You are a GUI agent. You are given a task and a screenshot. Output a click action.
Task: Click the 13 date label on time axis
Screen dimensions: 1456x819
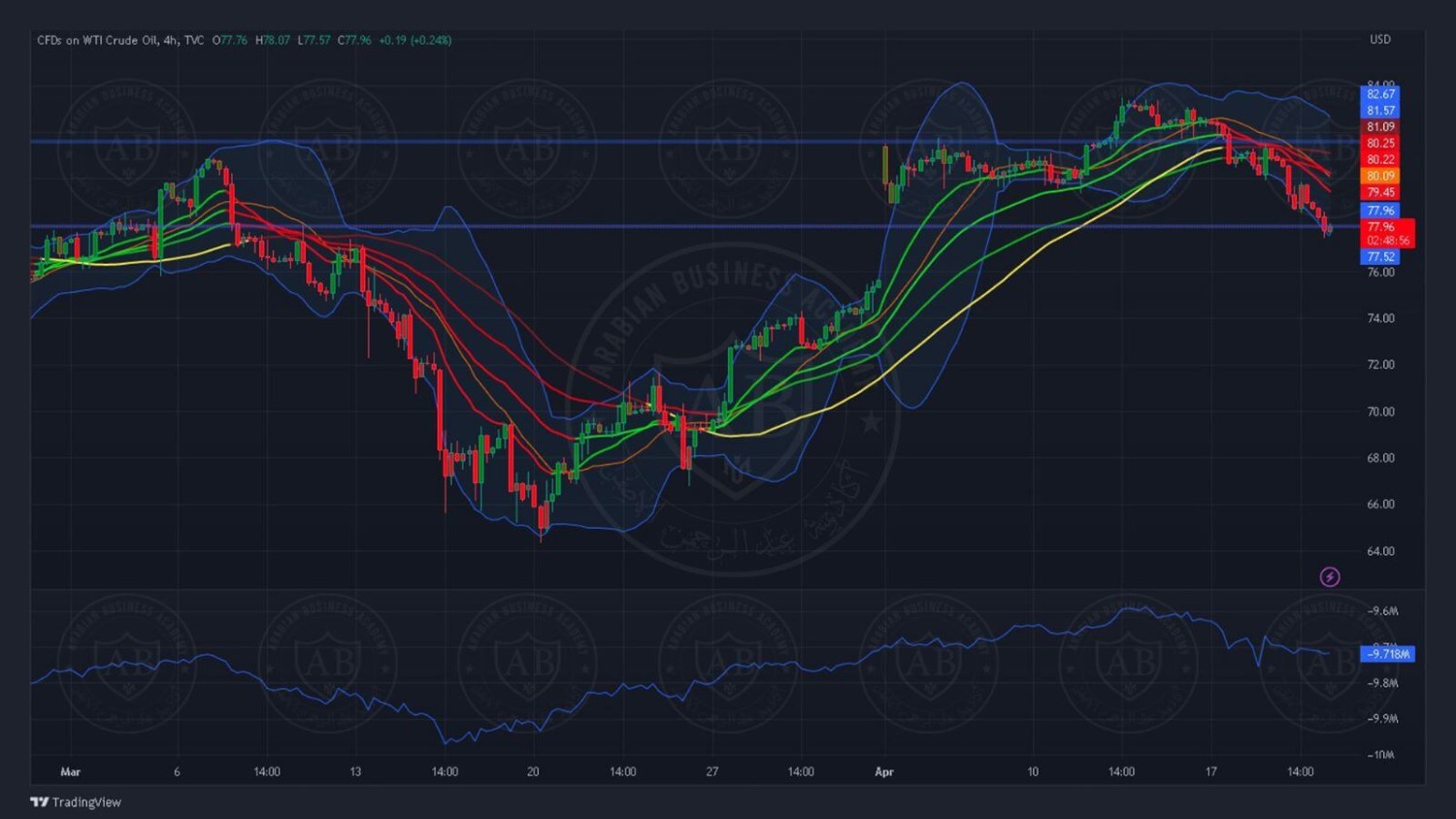pyautogui.click(x=355, y=772)
